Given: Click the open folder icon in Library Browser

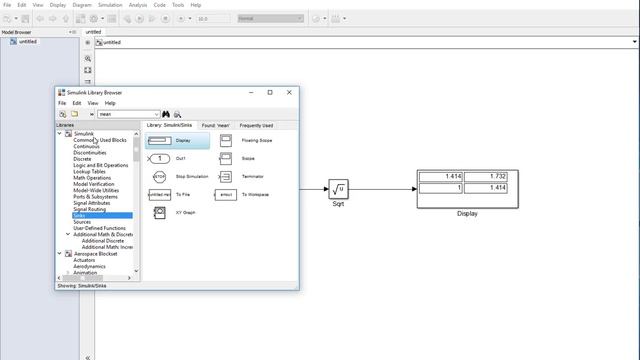Looking at the screenshot, I should (x=74, y=114).
